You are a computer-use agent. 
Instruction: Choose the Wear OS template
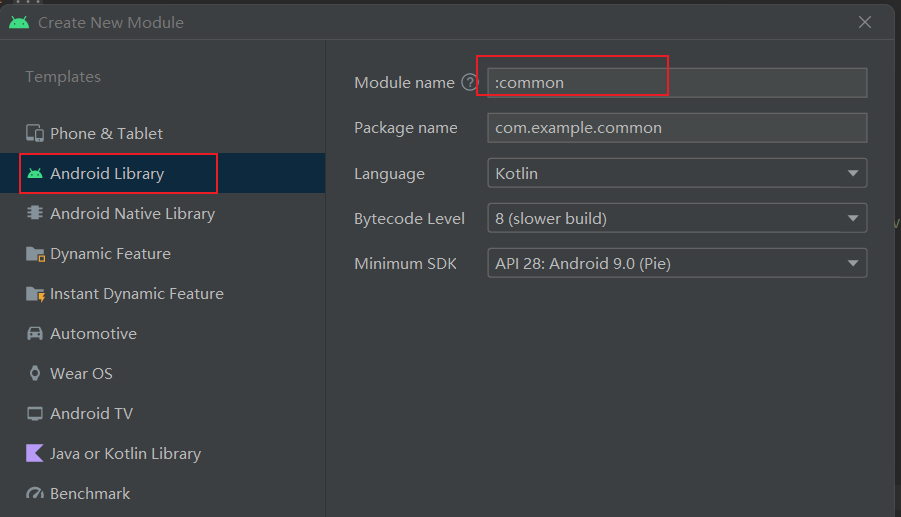[x=81, y=373]
